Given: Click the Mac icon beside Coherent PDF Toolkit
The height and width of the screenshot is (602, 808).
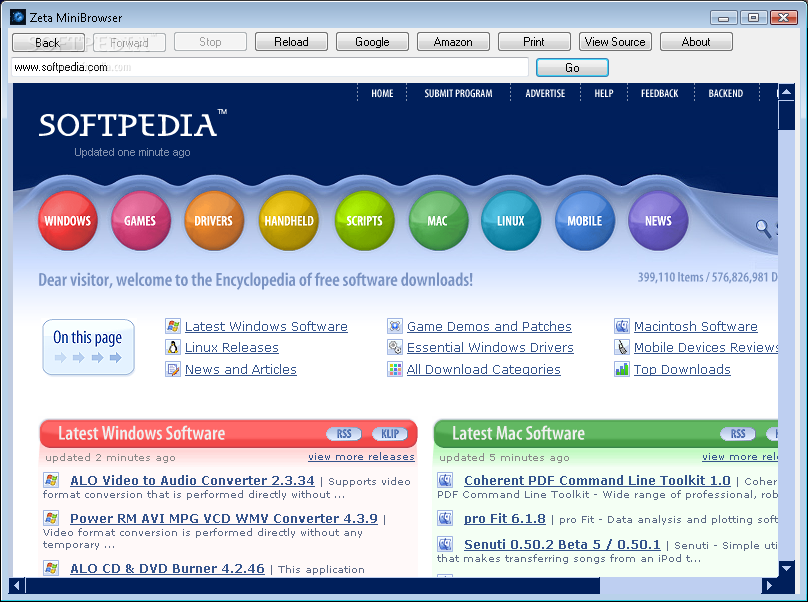Looking at the screenshot, I should coord(445,480).
